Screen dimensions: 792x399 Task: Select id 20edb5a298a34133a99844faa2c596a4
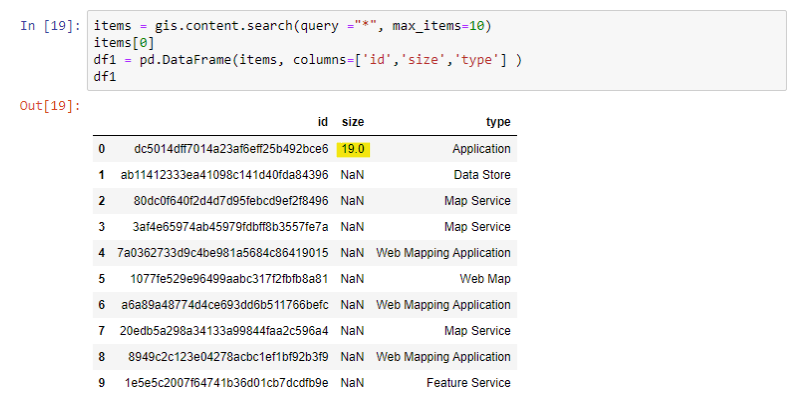pyautogui.click(x=224, y=331)
